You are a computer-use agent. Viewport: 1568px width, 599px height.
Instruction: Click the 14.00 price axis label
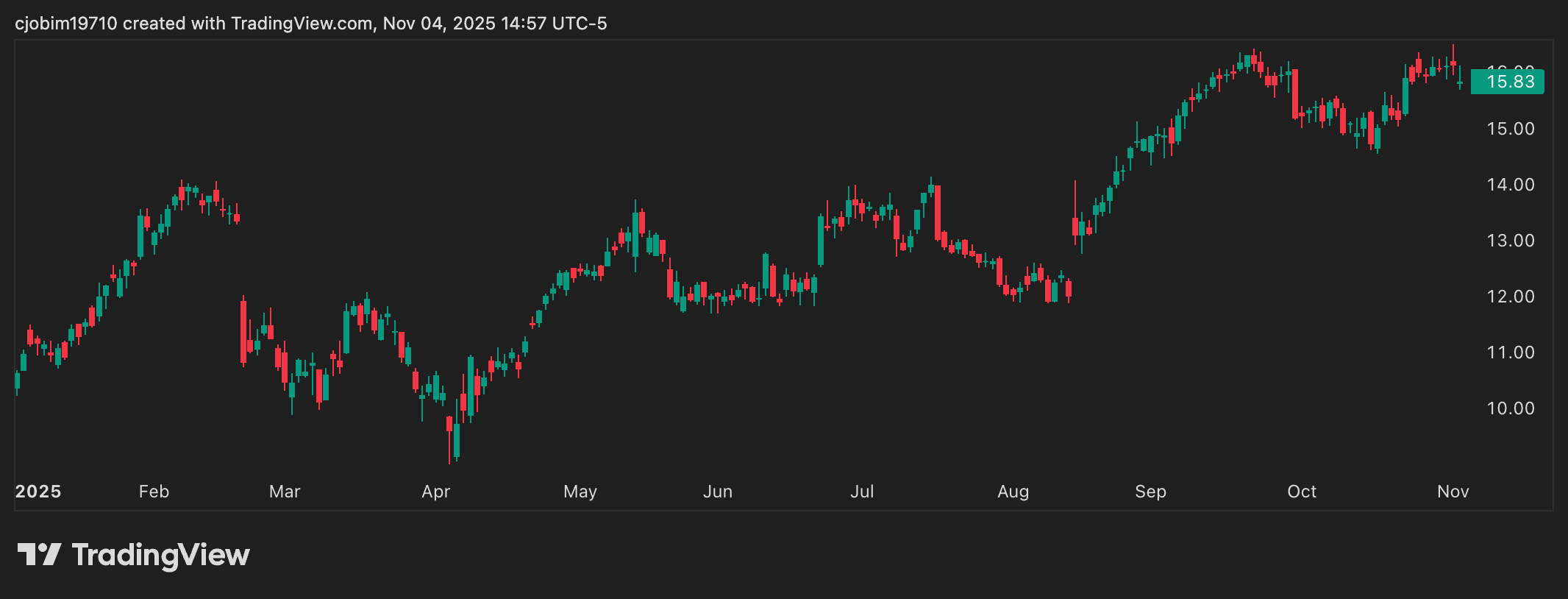tap(1511, 185)
